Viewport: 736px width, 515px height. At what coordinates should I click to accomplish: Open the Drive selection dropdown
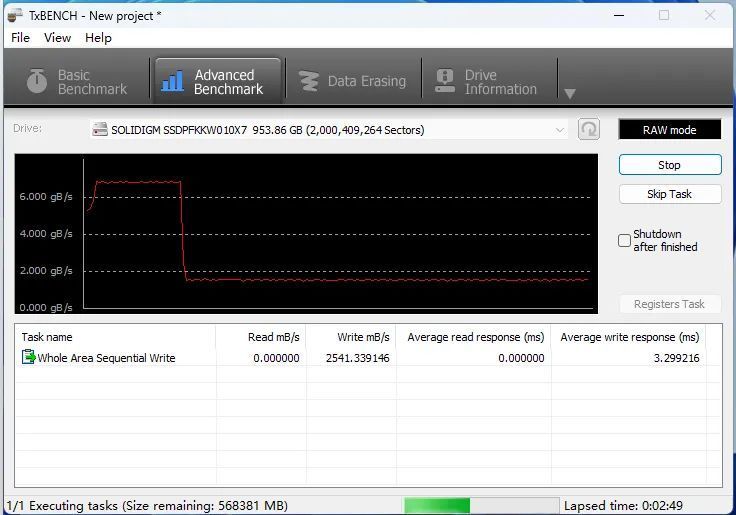pyautogui.click(x=328, y=130)
